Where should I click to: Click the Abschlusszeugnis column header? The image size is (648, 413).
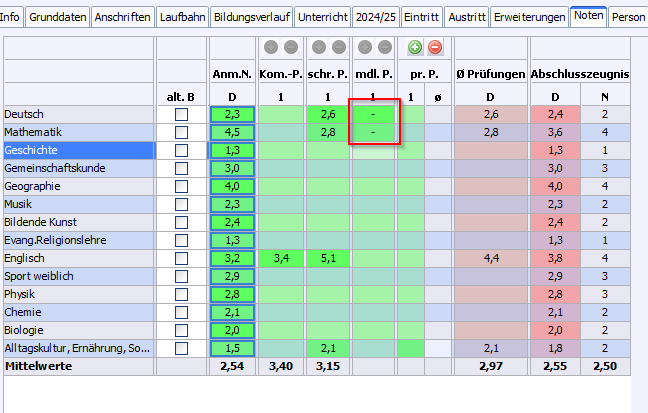[580, 74]
